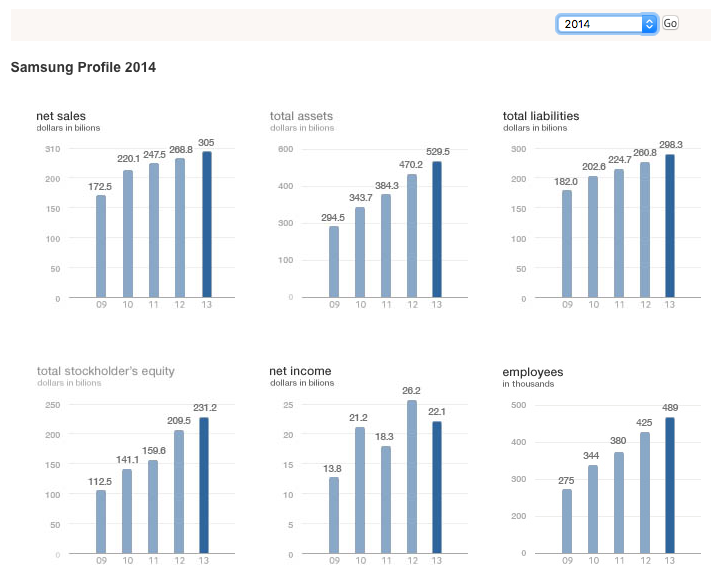Click the 172.5 net sales bar
The height and width of the screenshot is (579, 728).
[x=101, y=246]
